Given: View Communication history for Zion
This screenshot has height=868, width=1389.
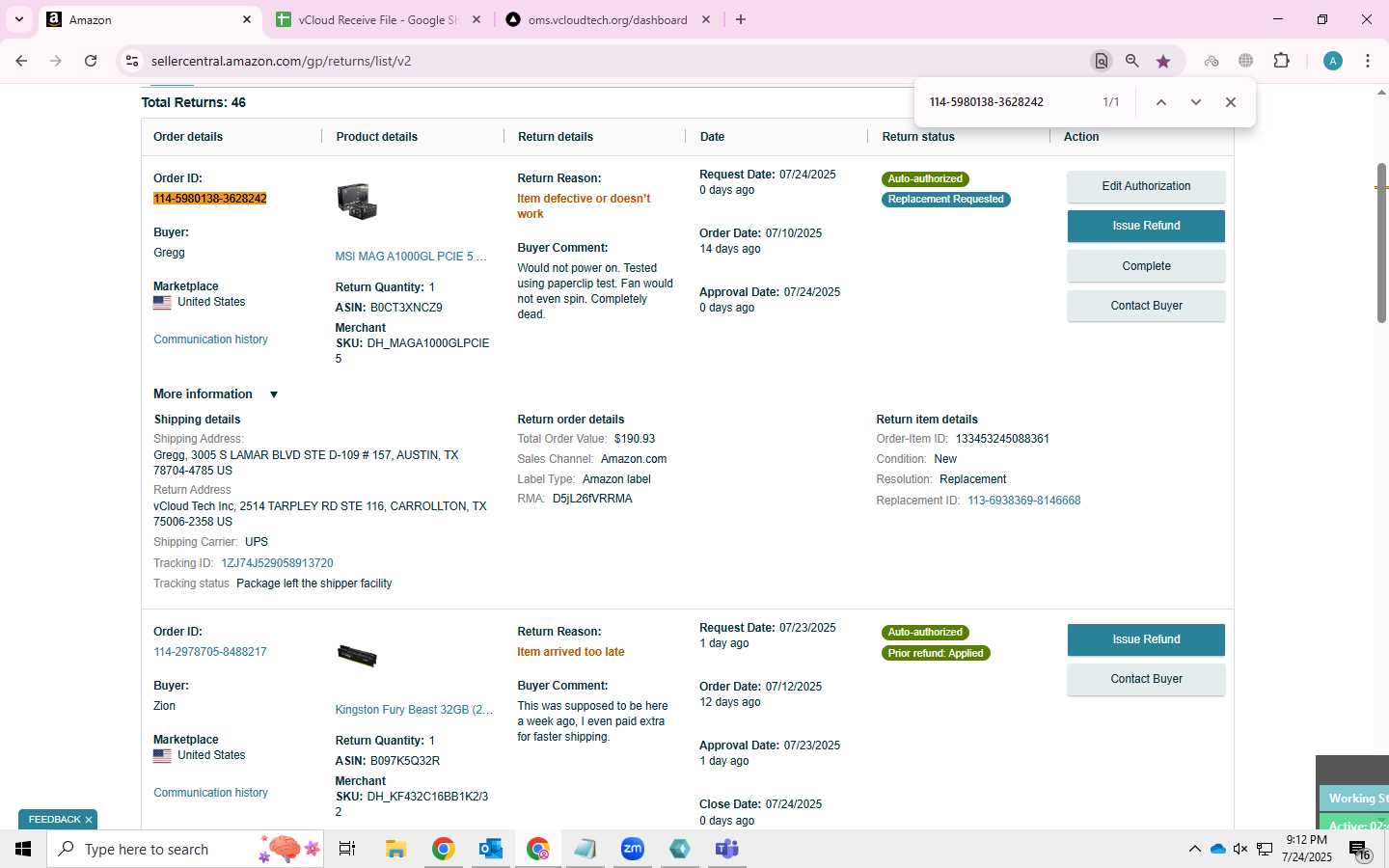Looking at the screenshot, I should (x=210, y=793).
